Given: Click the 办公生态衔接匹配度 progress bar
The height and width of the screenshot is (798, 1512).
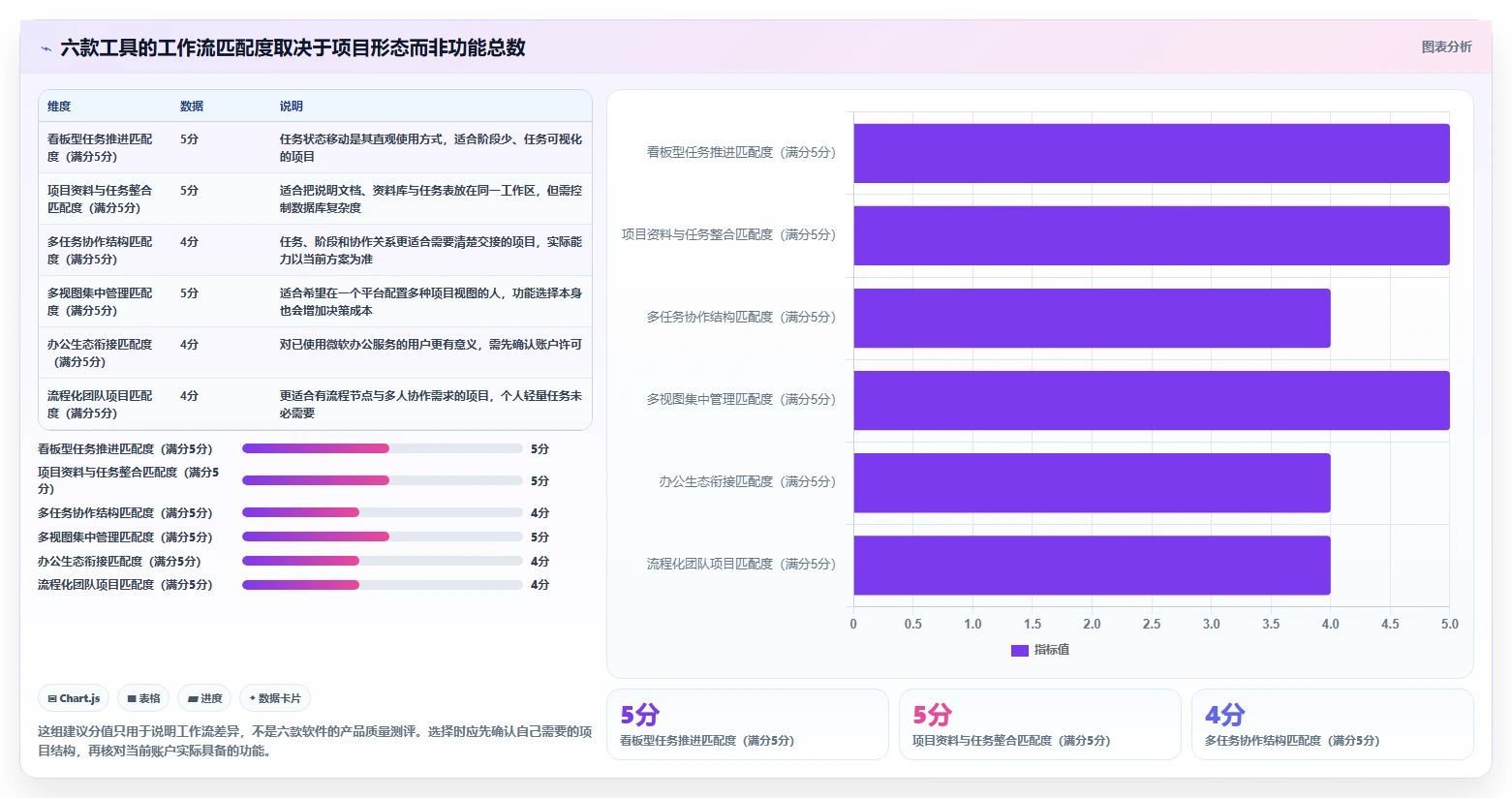Looking at the screenshot, I should [x=383, y=561].
